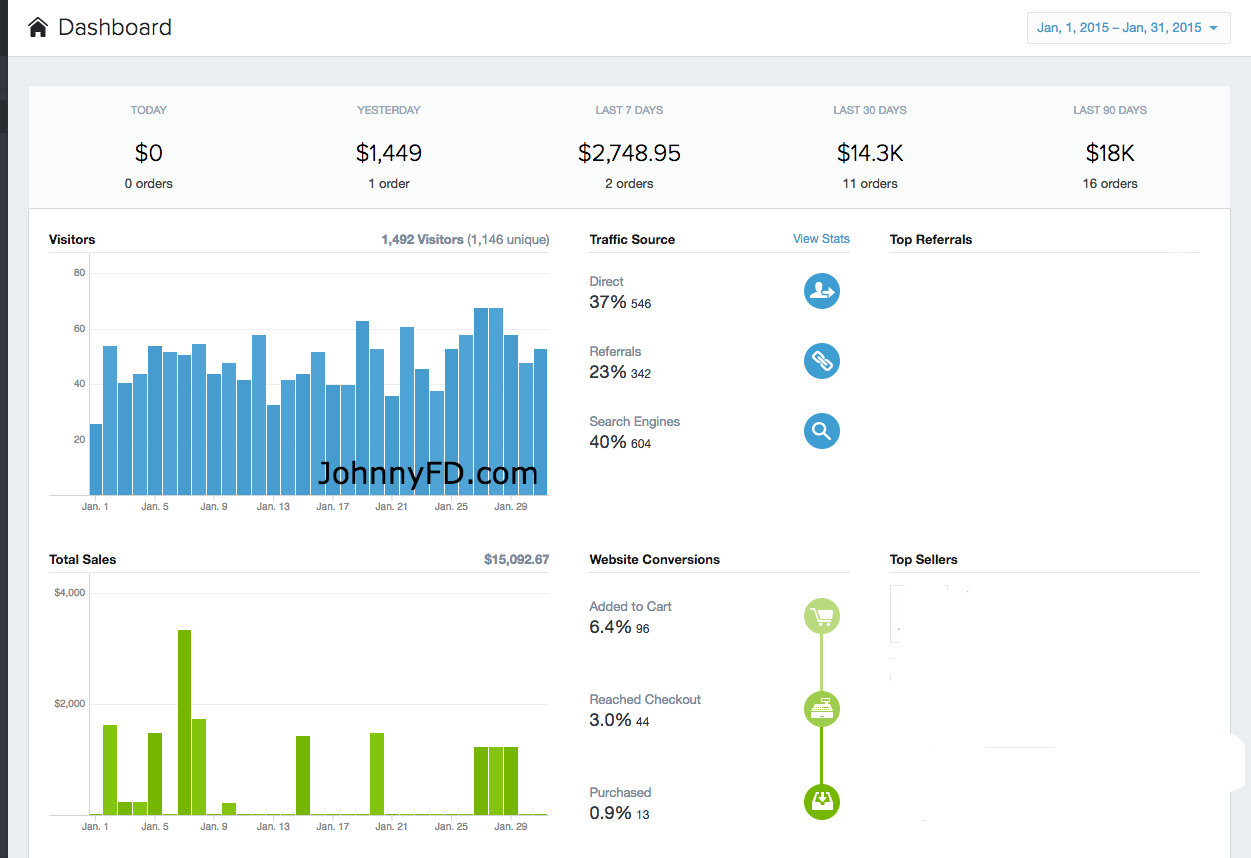Image resolution: width=1251 pixels, height=858 pixels.
Task: Click the Direct 37% value
Action: (608, 302)
